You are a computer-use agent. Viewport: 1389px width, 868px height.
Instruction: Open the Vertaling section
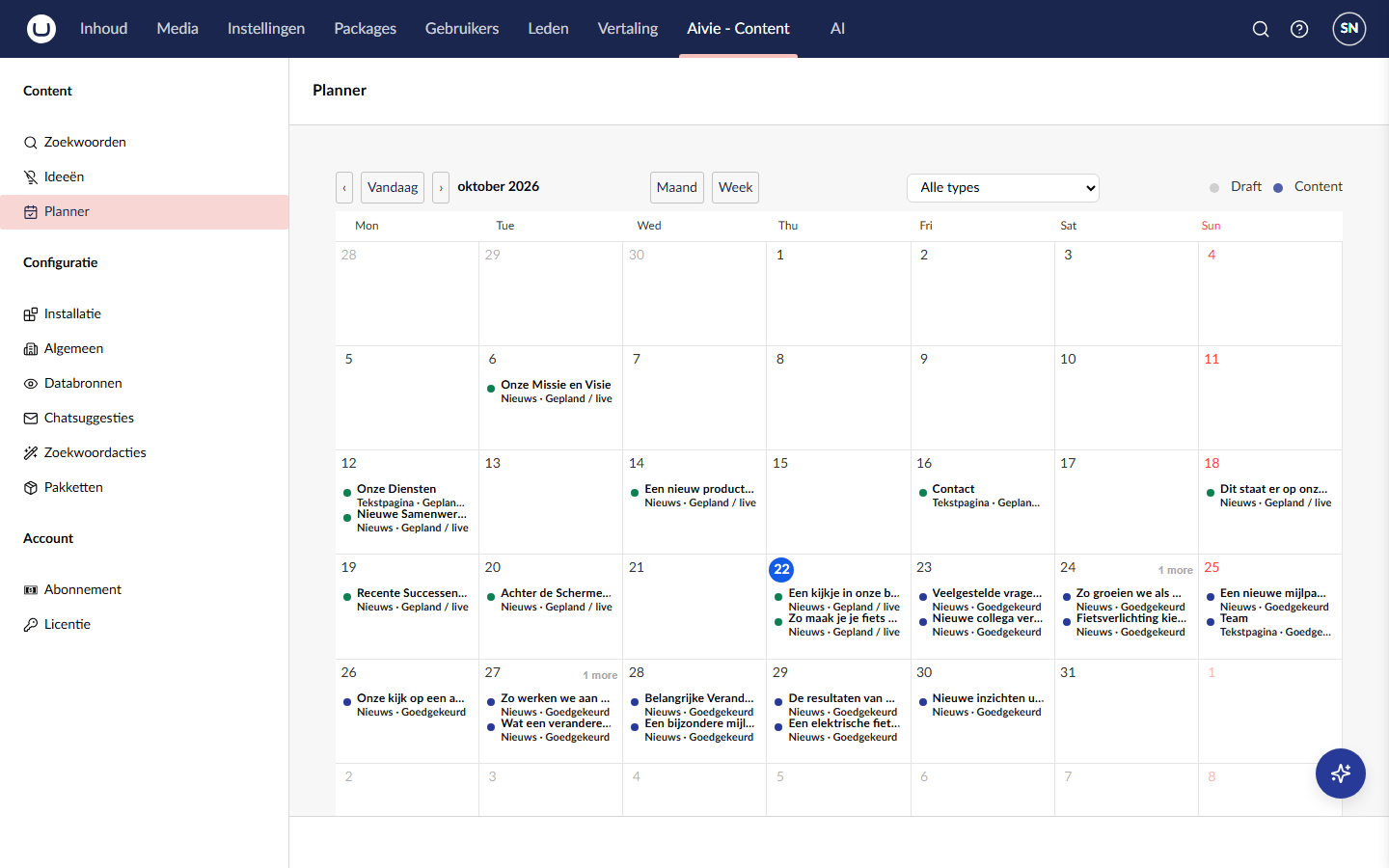tap(628, 29)
